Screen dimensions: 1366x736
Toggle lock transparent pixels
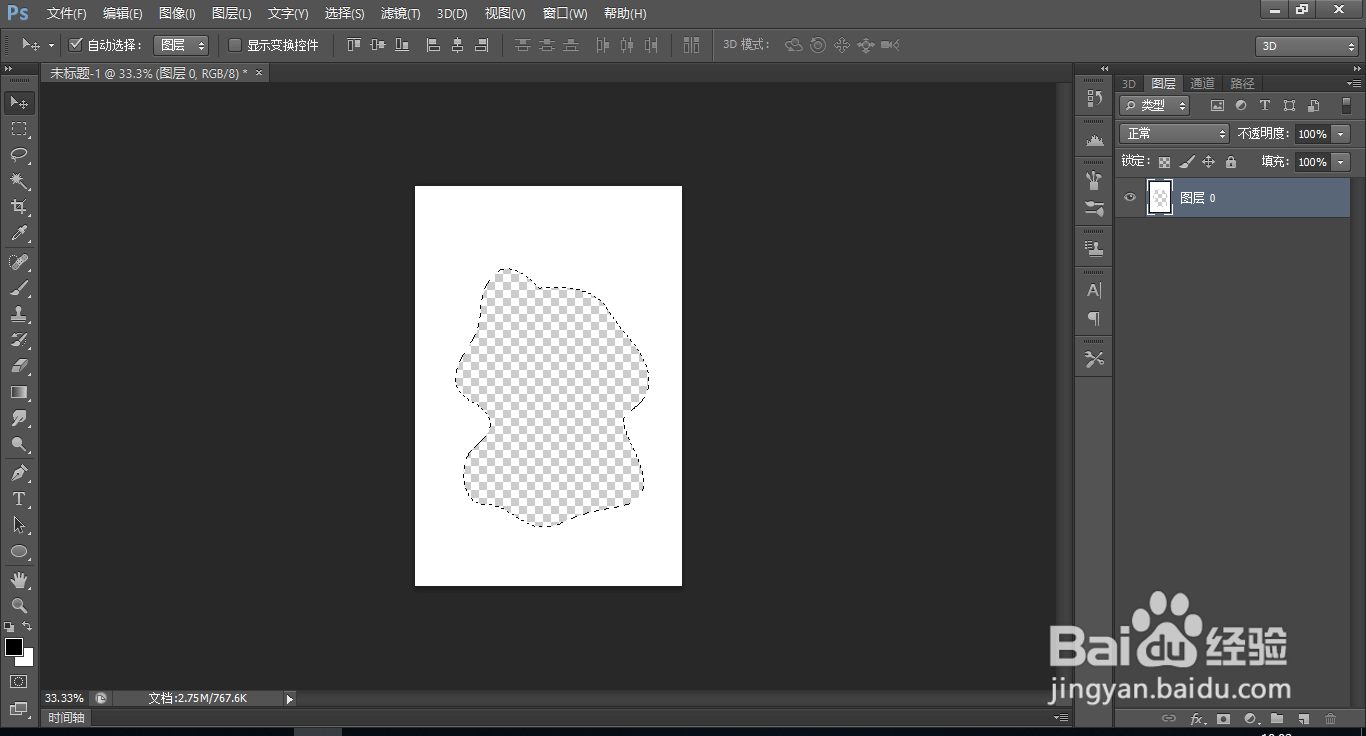pyautogui.click(x=1165, y=162)
